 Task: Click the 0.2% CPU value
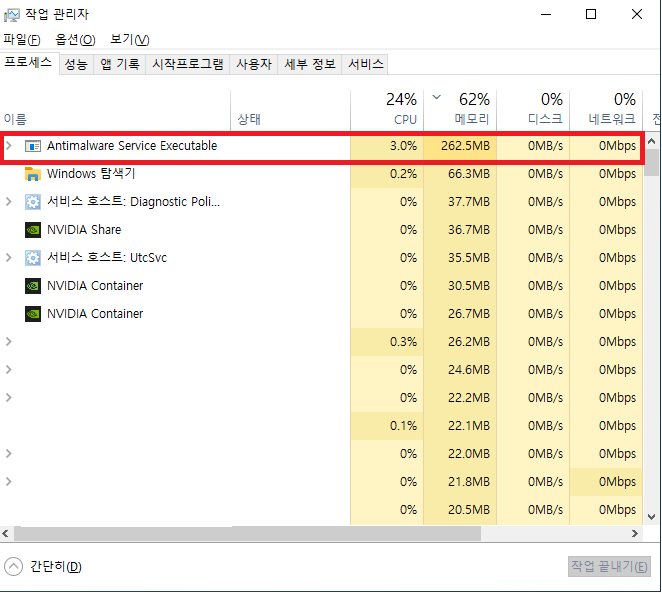coord(403,174)
